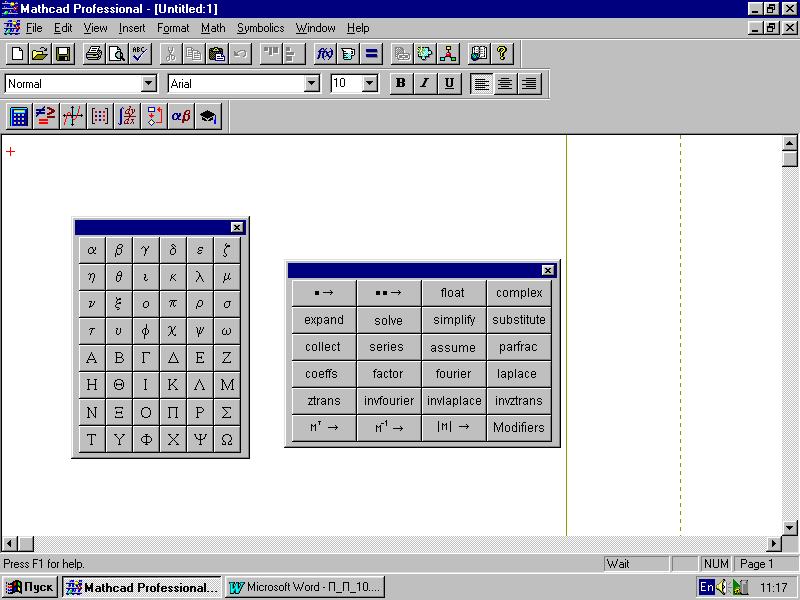Open the Пуск Start button
The image size is (800, 600).
click(30, 587)
